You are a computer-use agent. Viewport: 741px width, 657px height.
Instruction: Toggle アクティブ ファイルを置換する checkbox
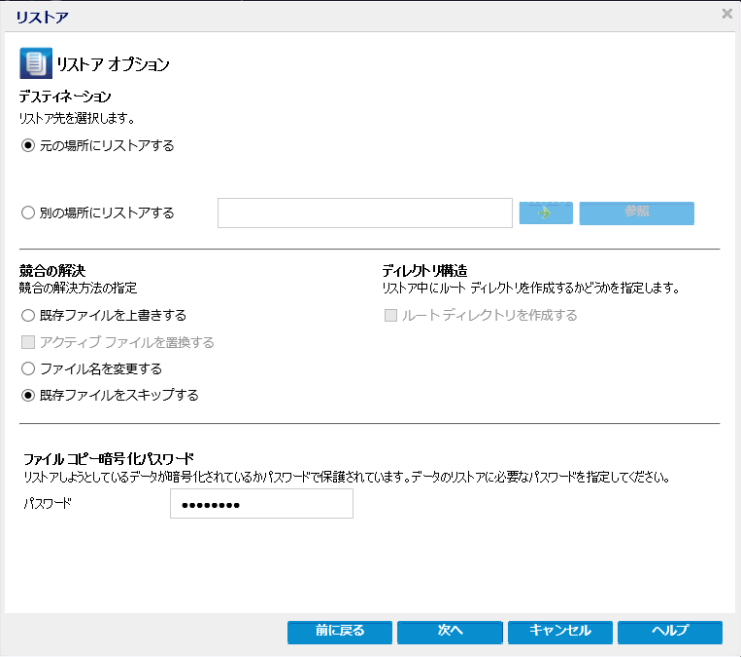(28, 342)
